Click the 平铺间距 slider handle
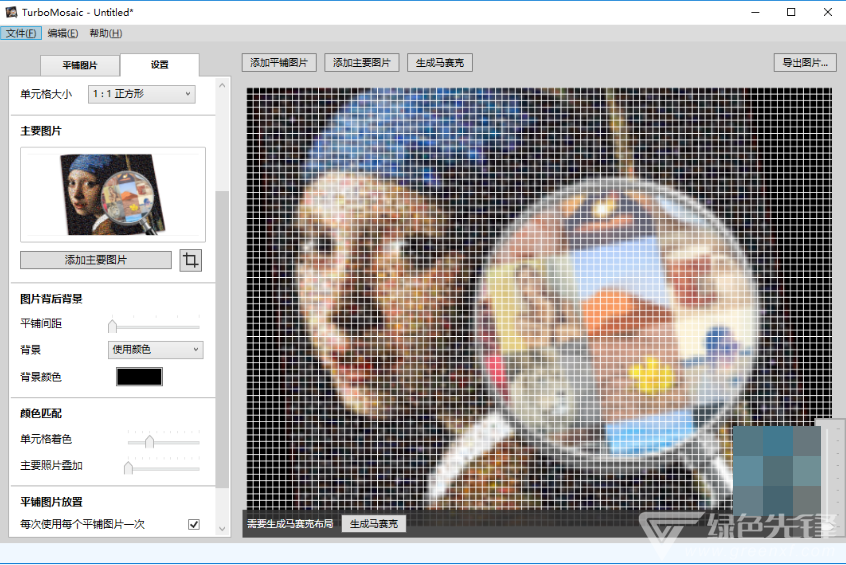 (113, 325)
